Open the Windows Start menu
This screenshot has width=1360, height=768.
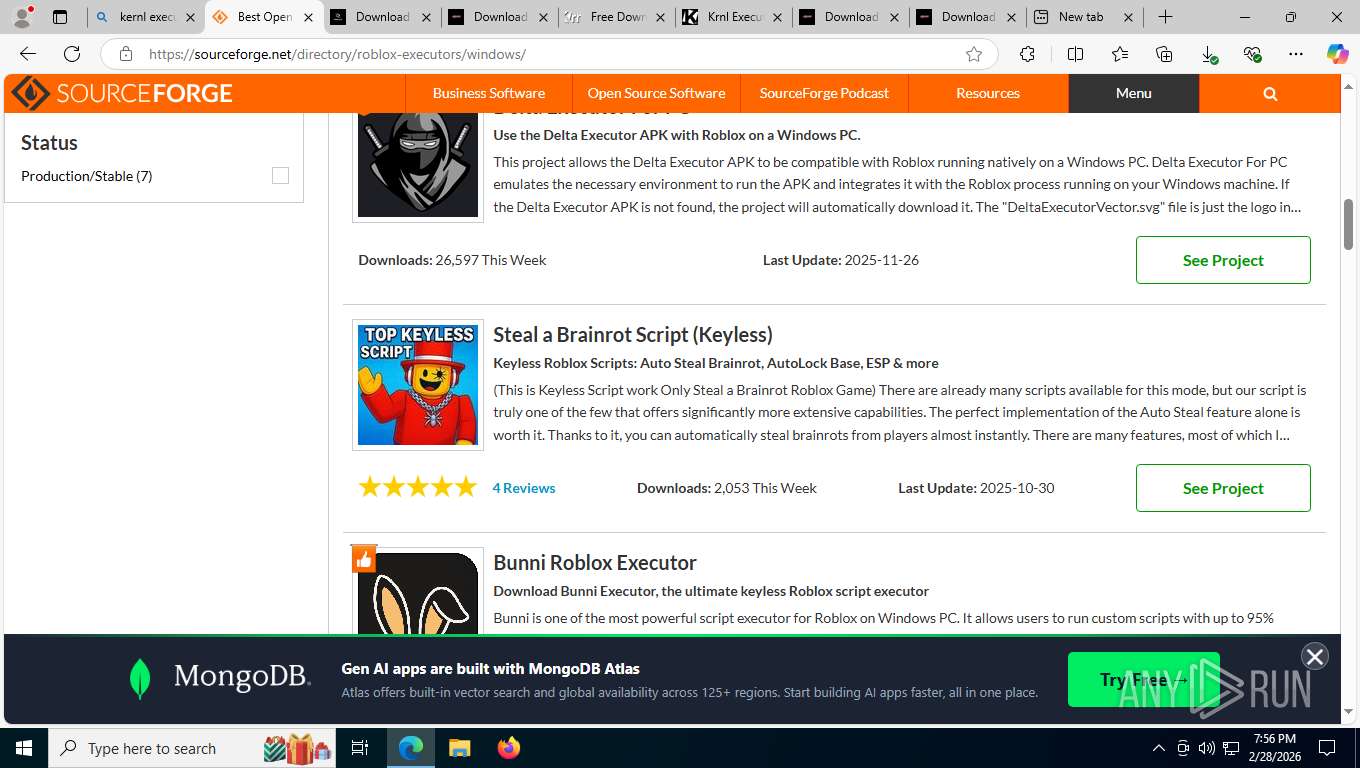coord(23,748)
